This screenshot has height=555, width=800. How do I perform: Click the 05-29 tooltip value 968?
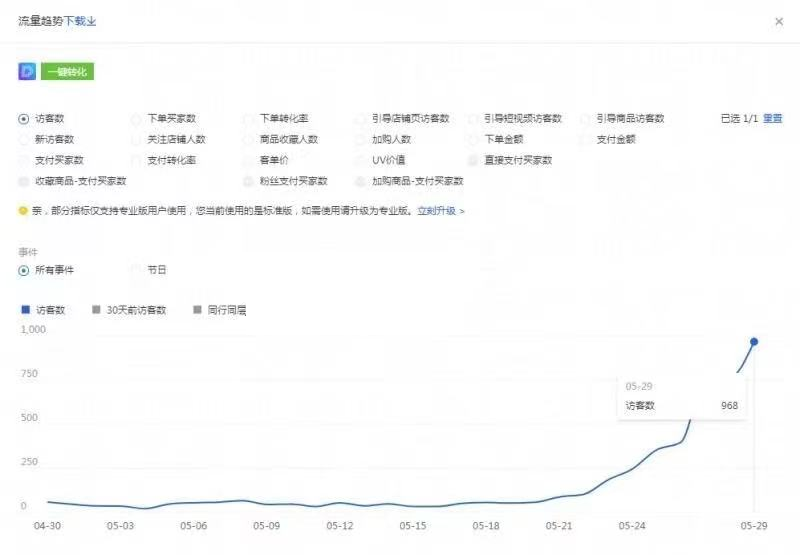[x=729, y=406]
